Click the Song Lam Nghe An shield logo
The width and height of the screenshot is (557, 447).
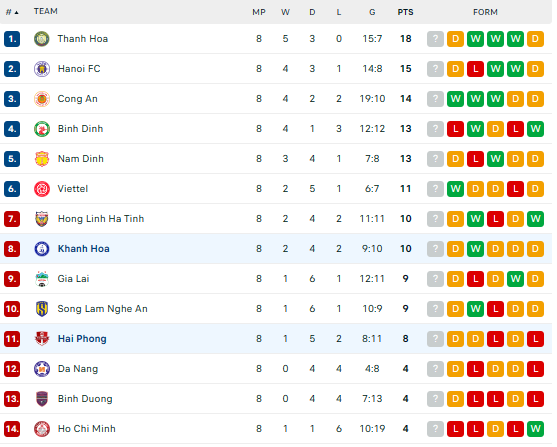[x=42, y=309]
